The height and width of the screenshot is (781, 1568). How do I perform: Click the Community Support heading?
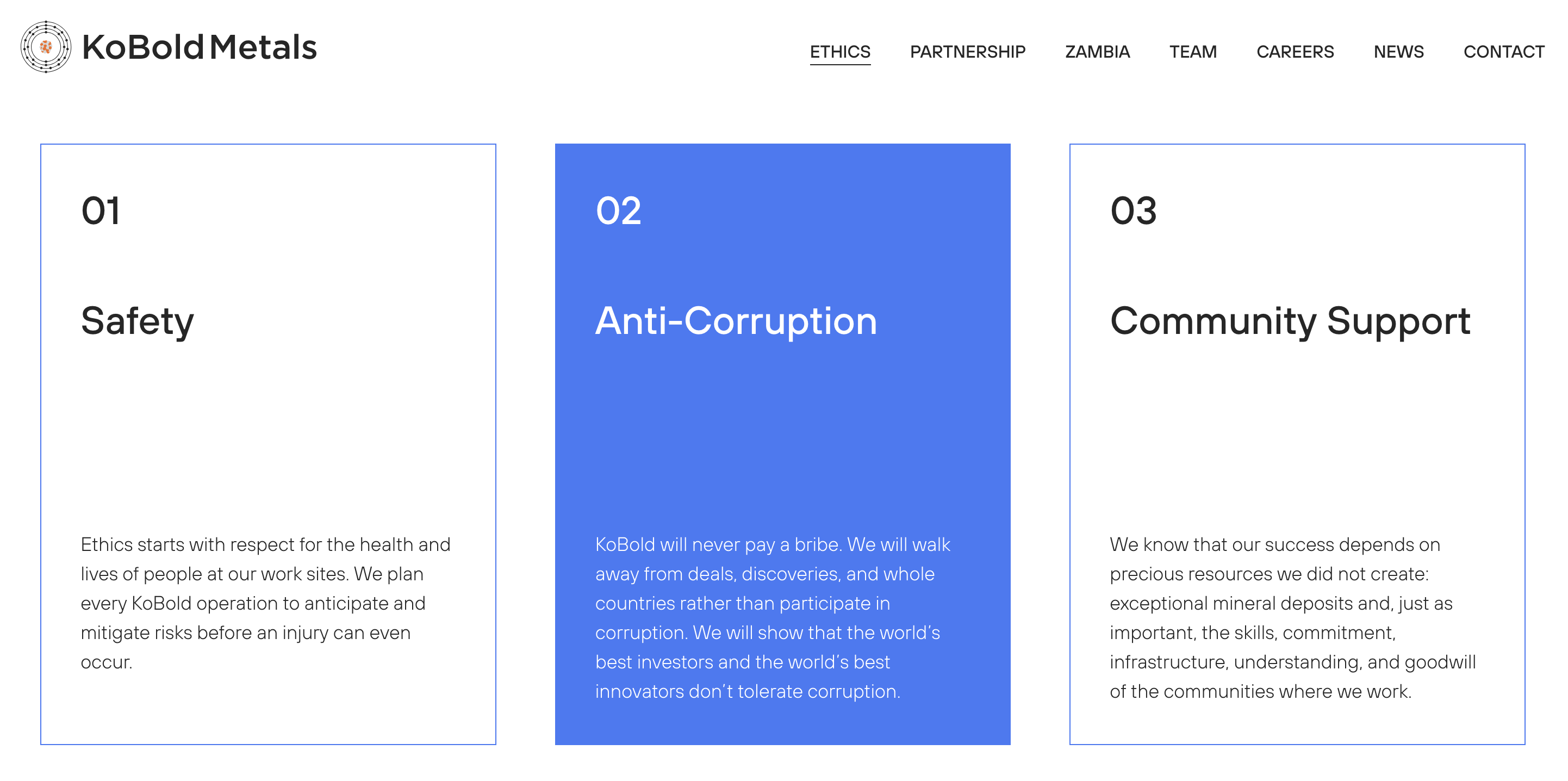click(x=1290, y=321)
